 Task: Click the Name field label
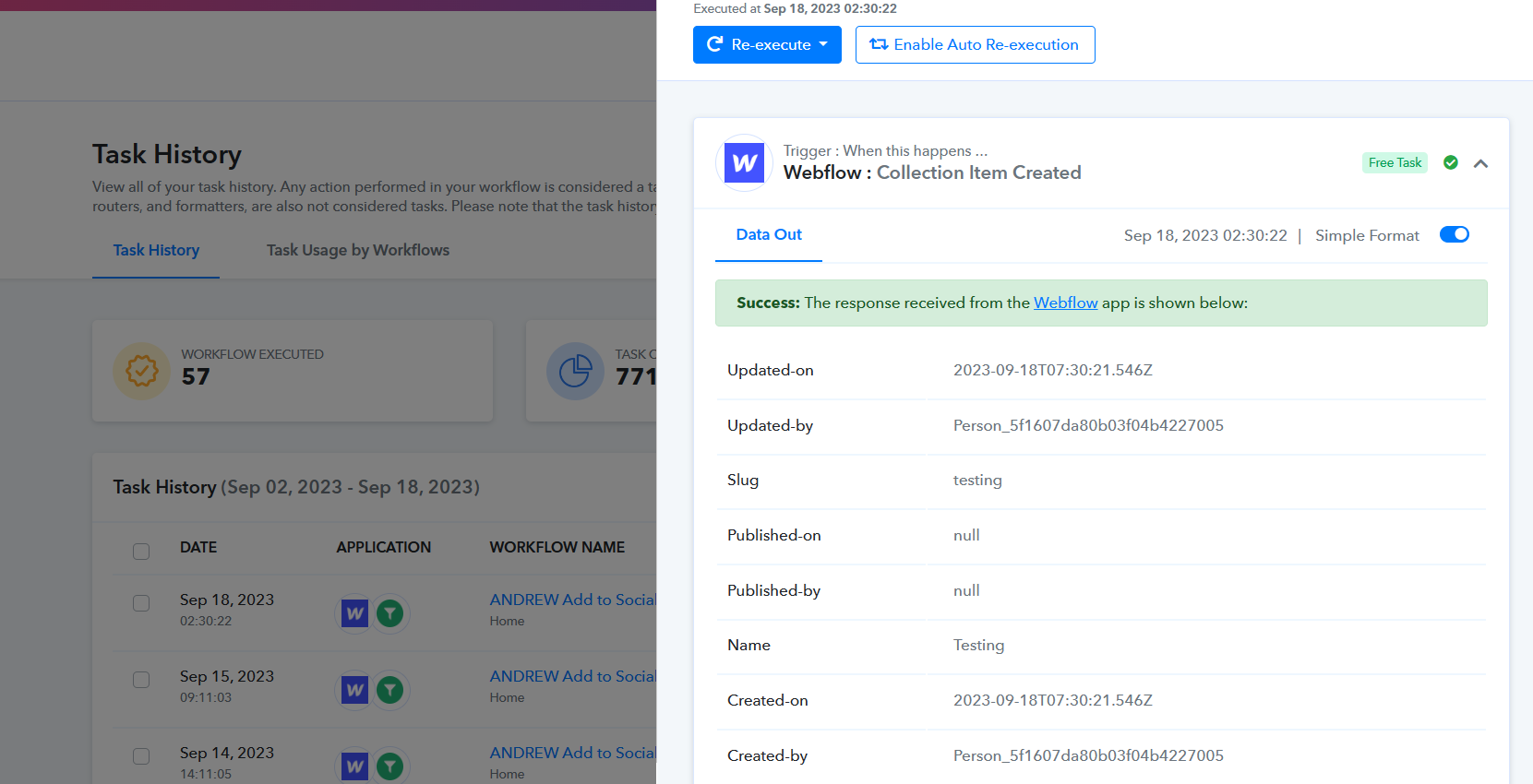[749, 645]
